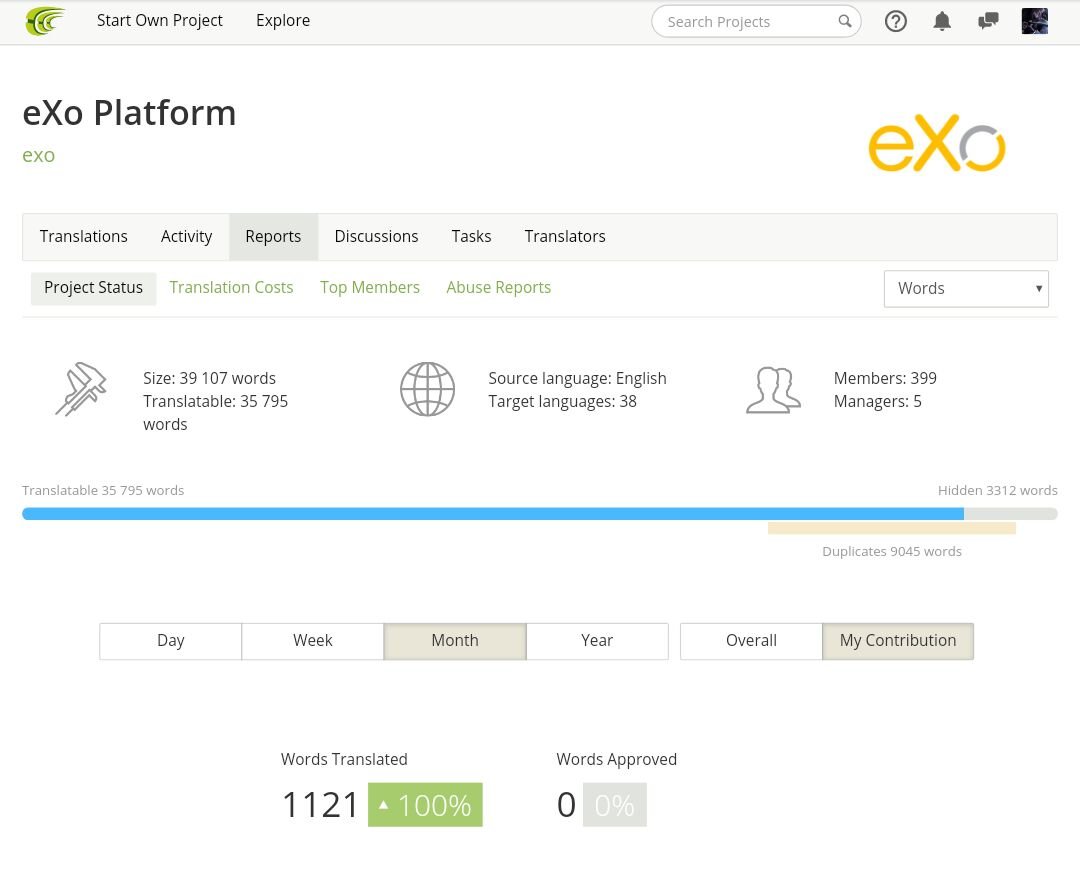Switch to the Overall view toggle
The image size is (1080, 880).
[751, 641]
